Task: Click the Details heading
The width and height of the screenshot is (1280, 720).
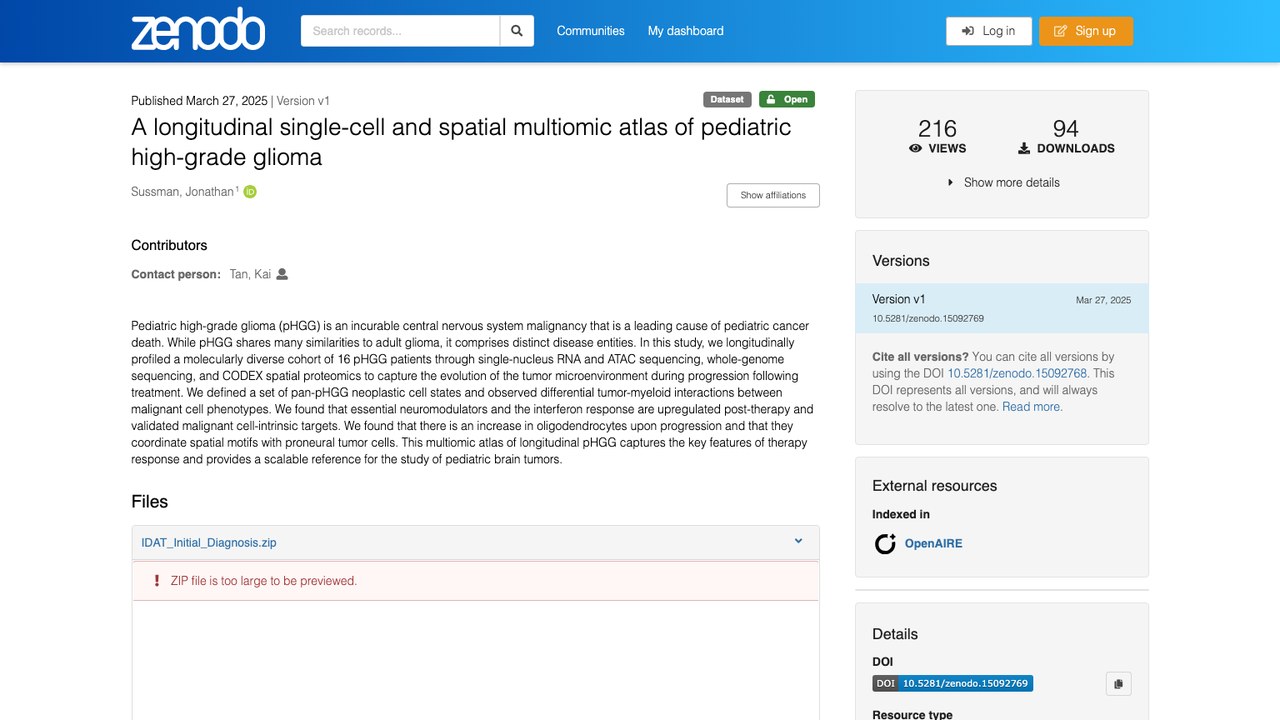Action: (895, 634)
